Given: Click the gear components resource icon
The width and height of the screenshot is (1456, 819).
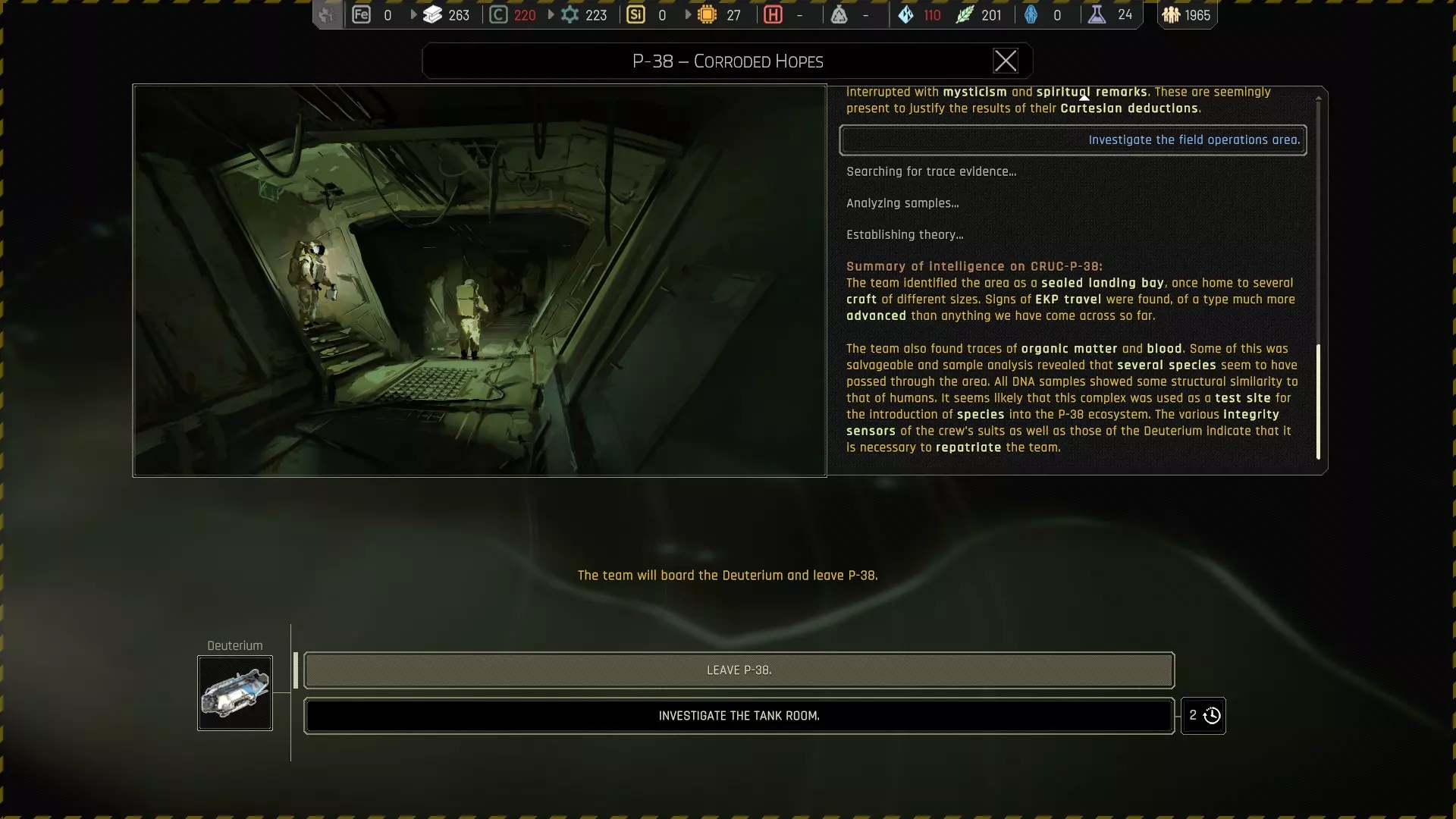Looking at the screenshot, I should (570, 15).
